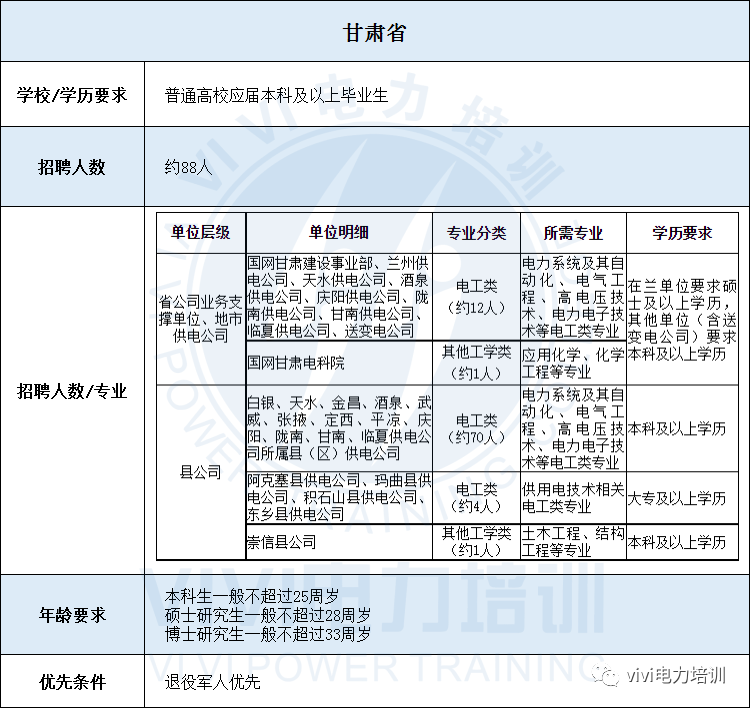Select the 崇信县公司 cell
Viewport: 750px width, 708px height.
[x=339, y=542]
